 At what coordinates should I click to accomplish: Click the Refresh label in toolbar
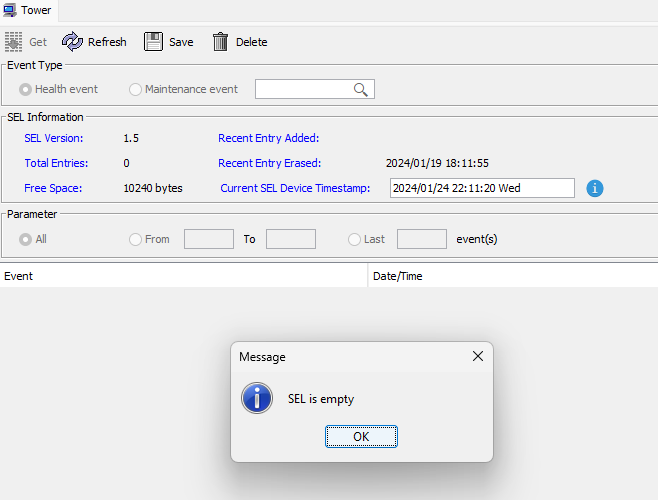pos(107,42)
